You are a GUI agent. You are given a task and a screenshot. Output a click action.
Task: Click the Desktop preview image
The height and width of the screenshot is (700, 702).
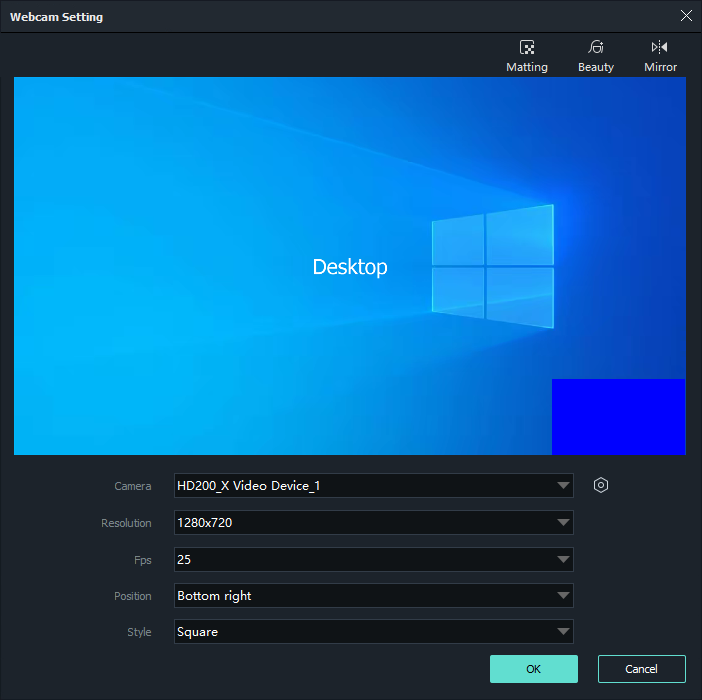350,266
